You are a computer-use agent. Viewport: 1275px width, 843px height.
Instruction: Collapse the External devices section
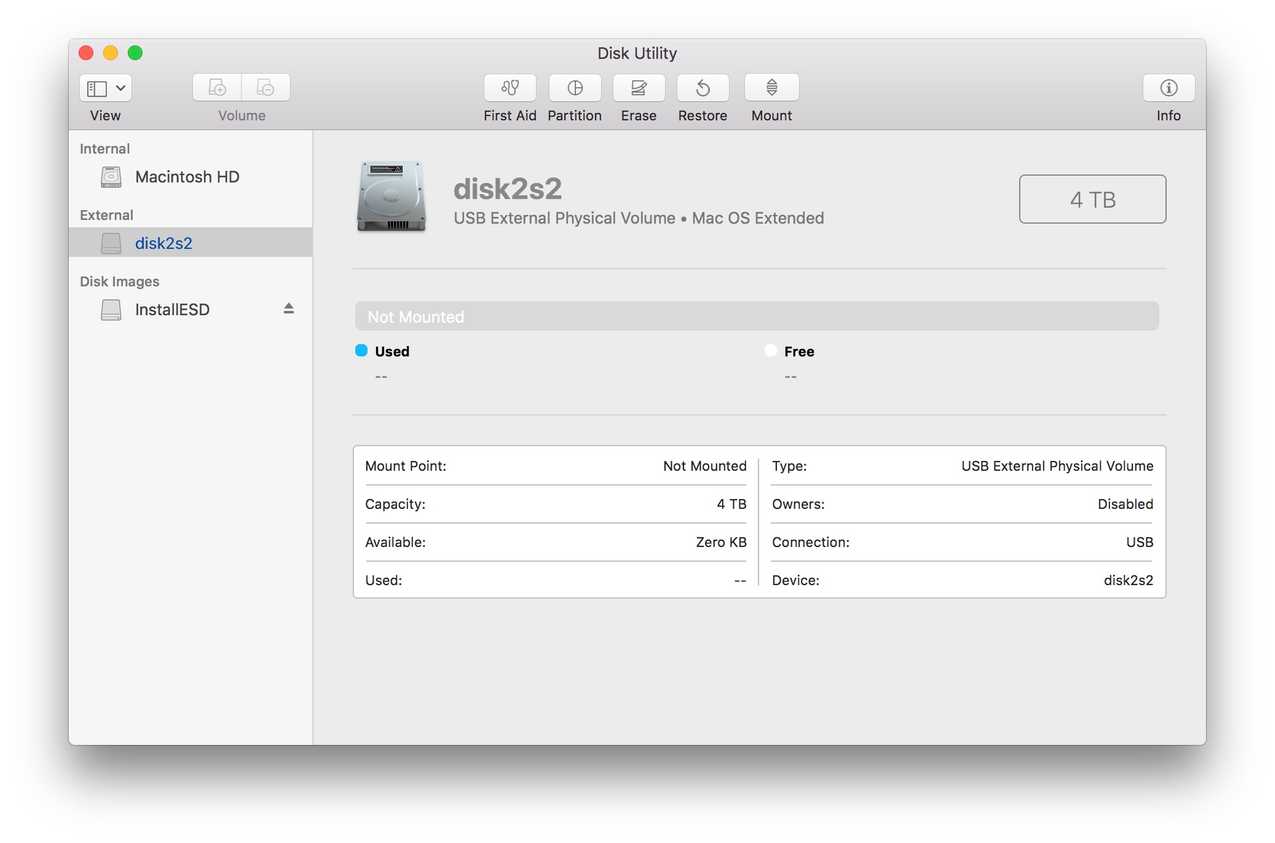(x=106, y=214)
